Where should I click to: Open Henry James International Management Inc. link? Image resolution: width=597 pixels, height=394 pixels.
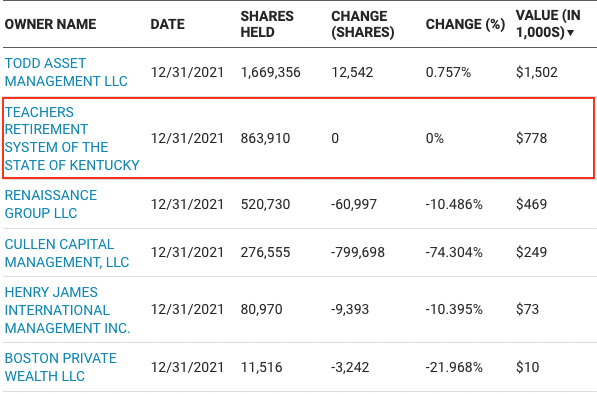click(x=67, y=310)
